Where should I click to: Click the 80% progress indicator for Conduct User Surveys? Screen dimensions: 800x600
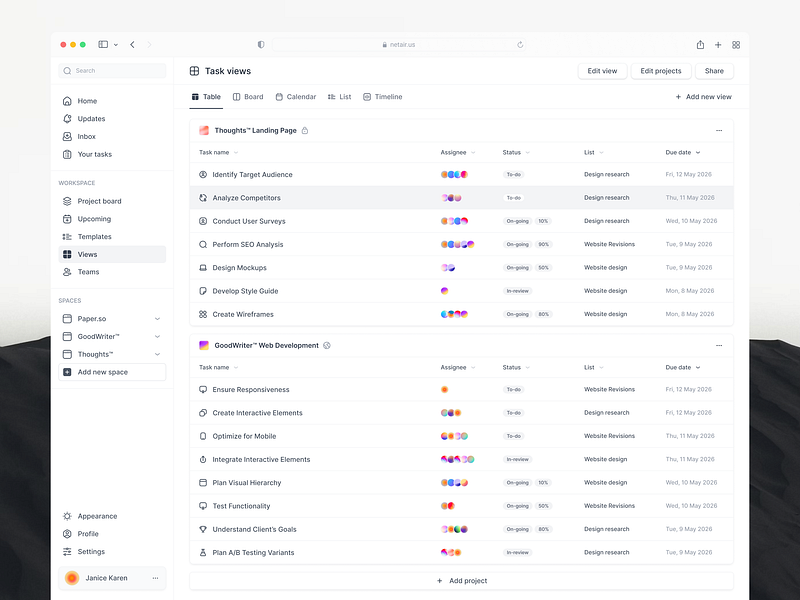(541, 221)
